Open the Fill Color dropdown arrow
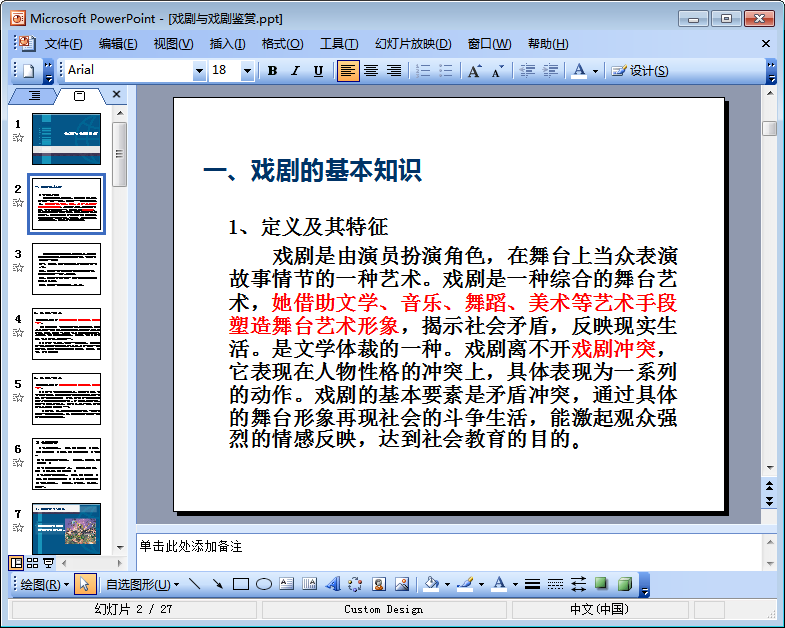The height and width of the screenshot is (628, 785). (447, 584)
